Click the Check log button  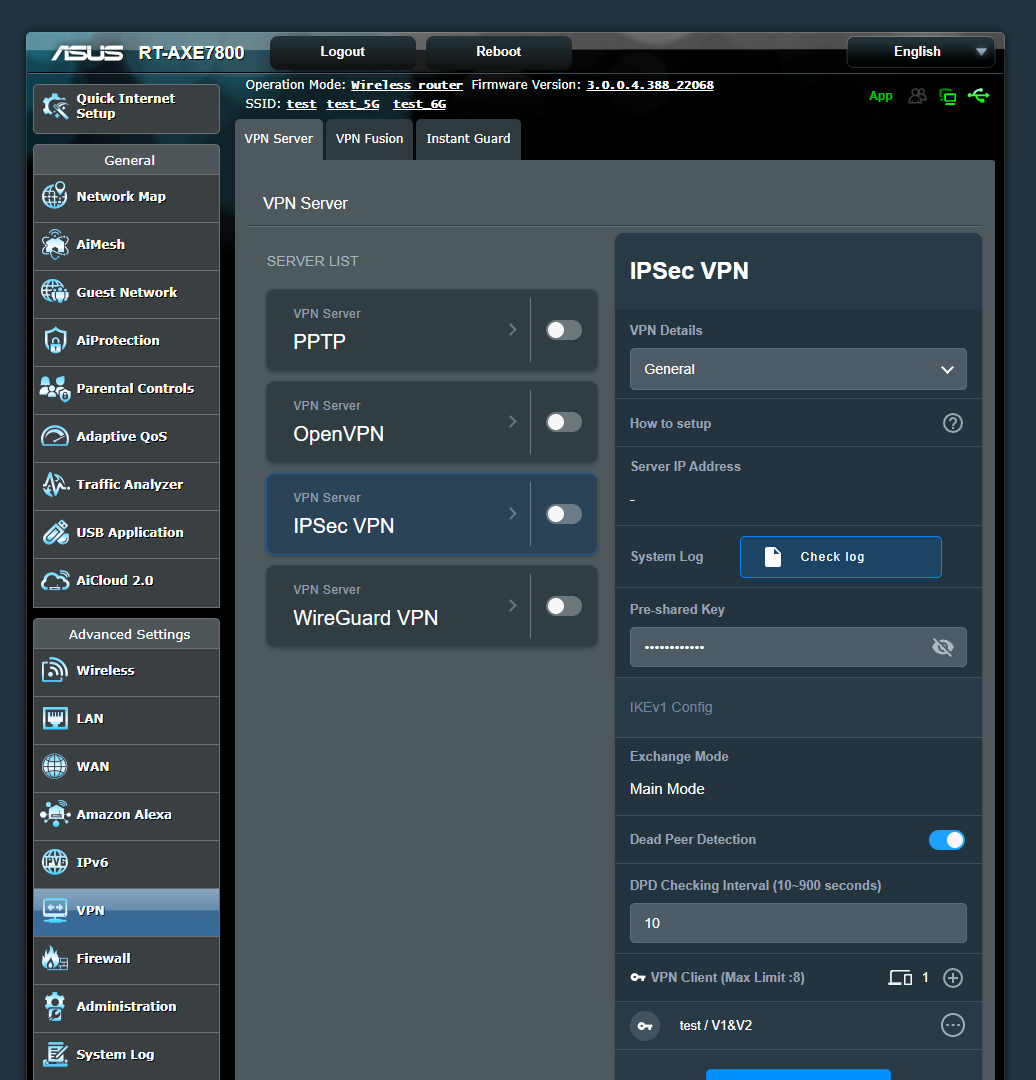tap(840, 557)
